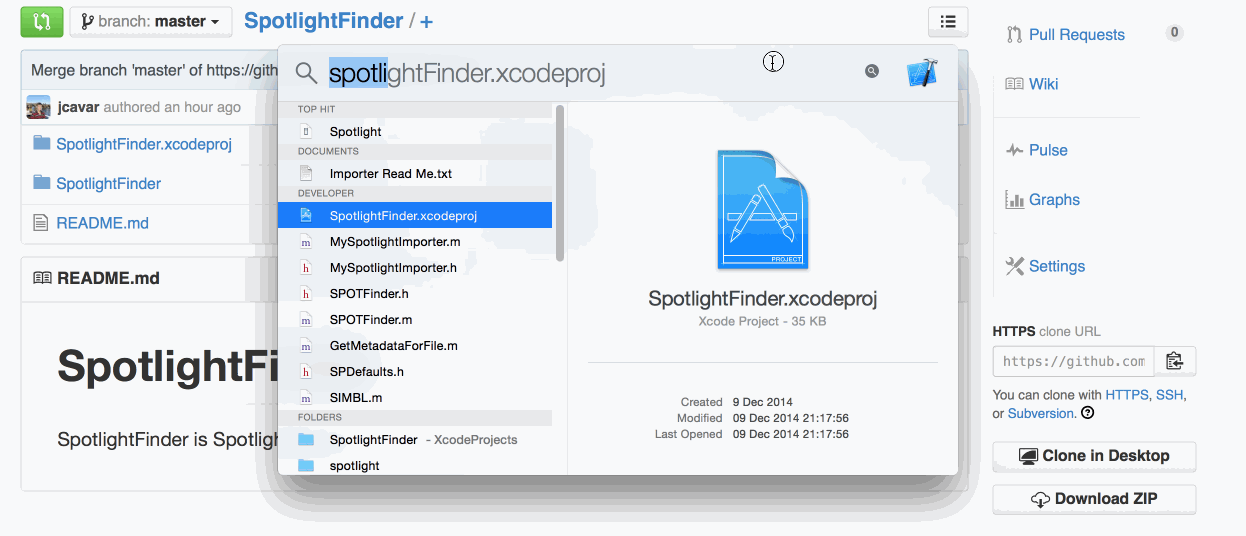Image resolution: width=1246 pixels, height=536 pixels.
Task: Select Importer Read Me.txt result
Action: [x=415, y=173]
